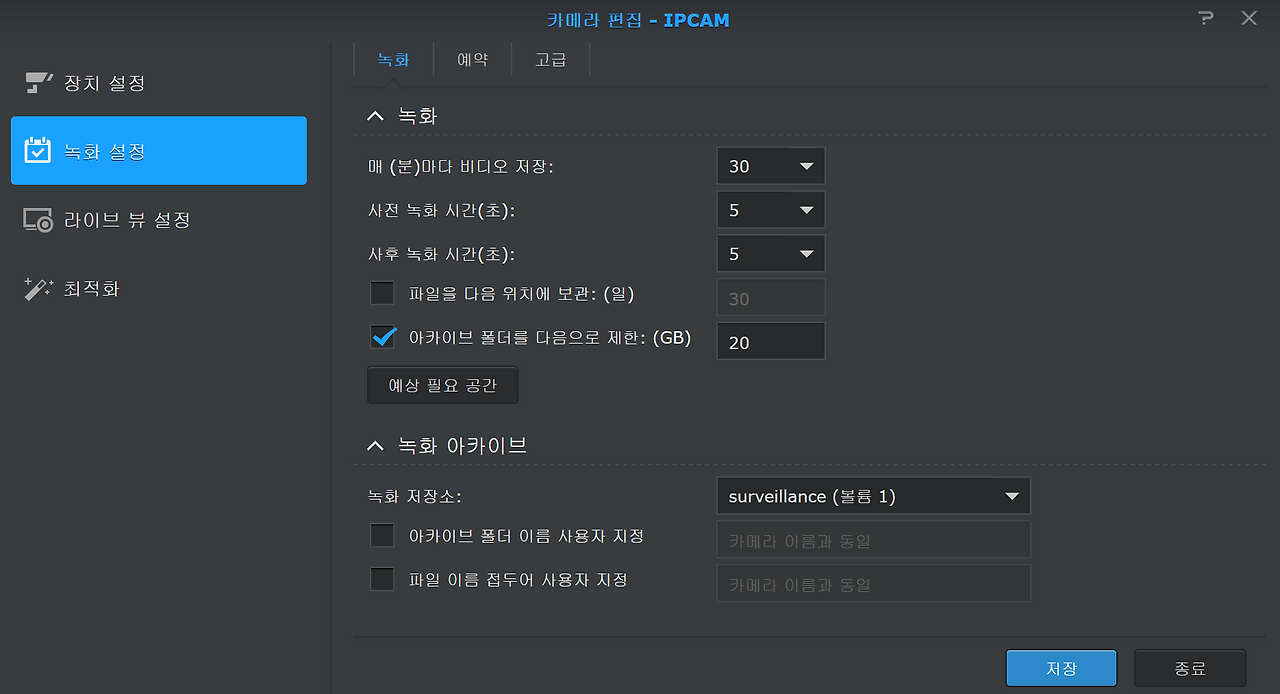Collapse the 녹화 section
This screenshot has width=1280, height=694.
(x=375, y=115)
